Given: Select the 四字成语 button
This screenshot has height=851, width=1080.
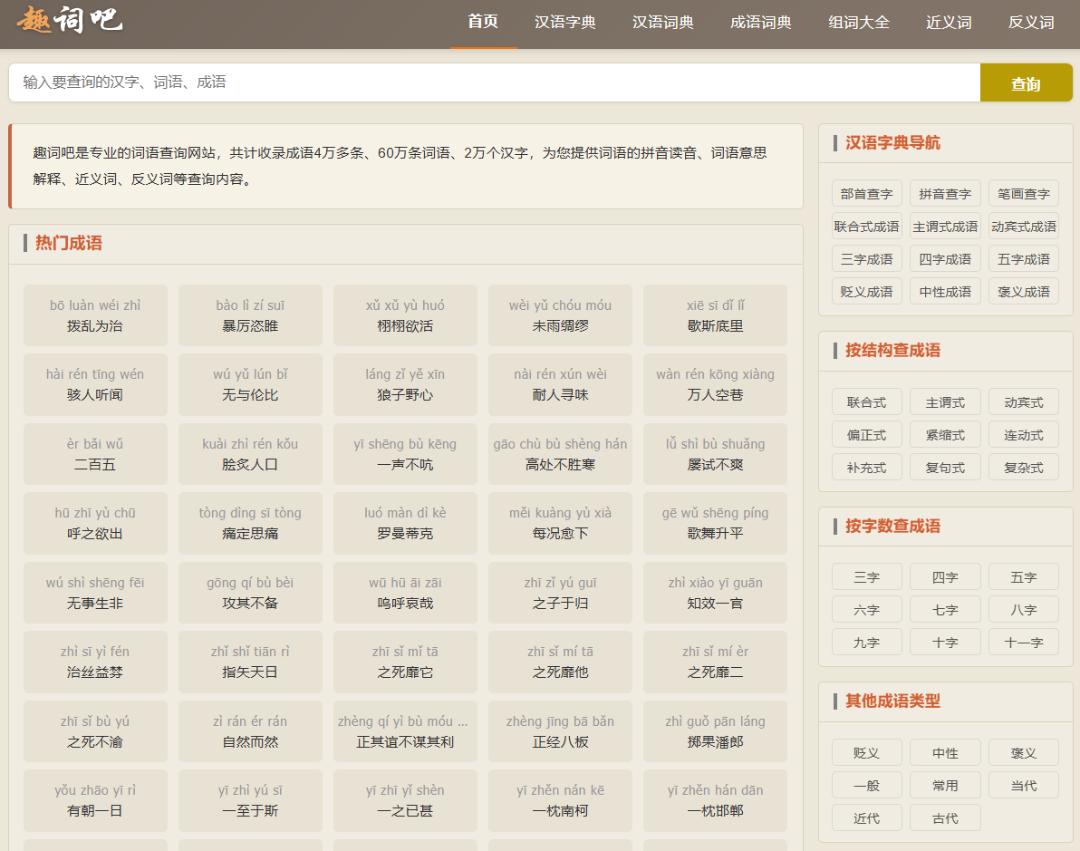Looking at the screenshot, I should coord(945,260).
